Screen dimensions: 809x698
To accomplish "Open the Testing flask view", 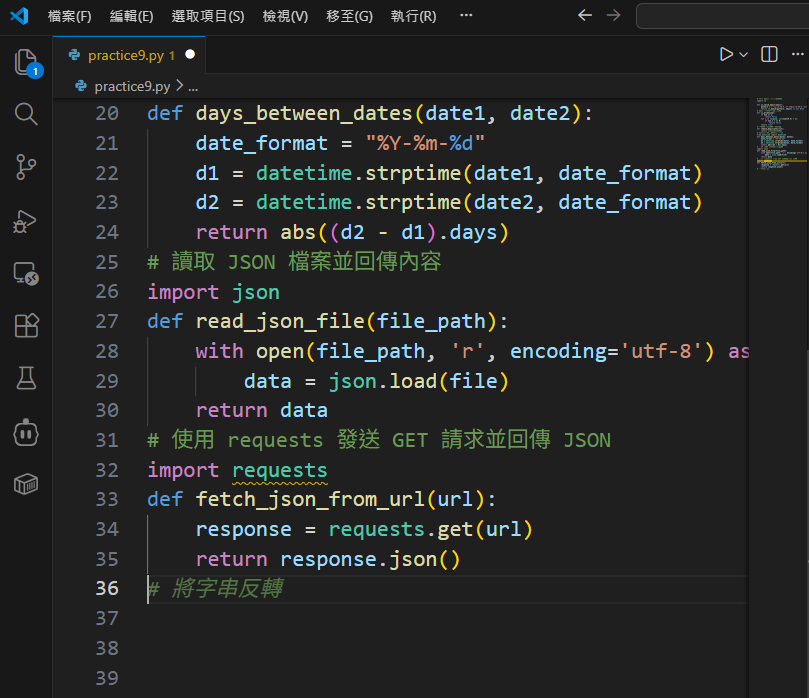I will click(26, 378).
